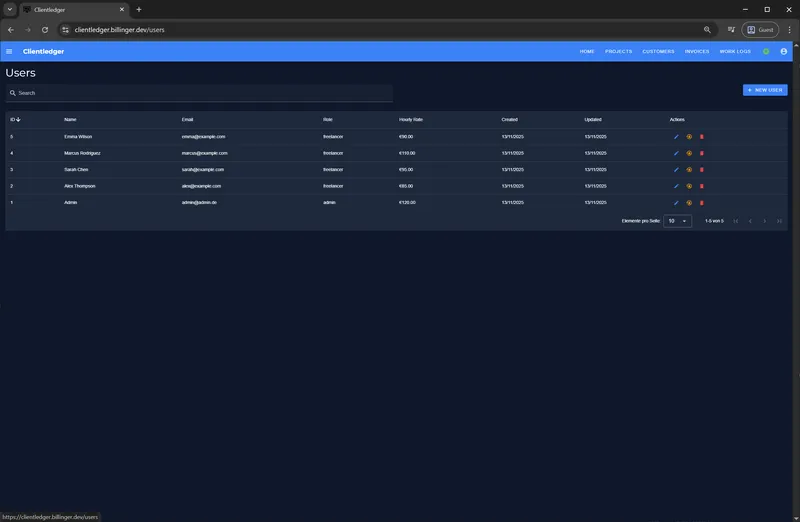
Task: Open a new browser tab
Action: click(x=139, y=9)
